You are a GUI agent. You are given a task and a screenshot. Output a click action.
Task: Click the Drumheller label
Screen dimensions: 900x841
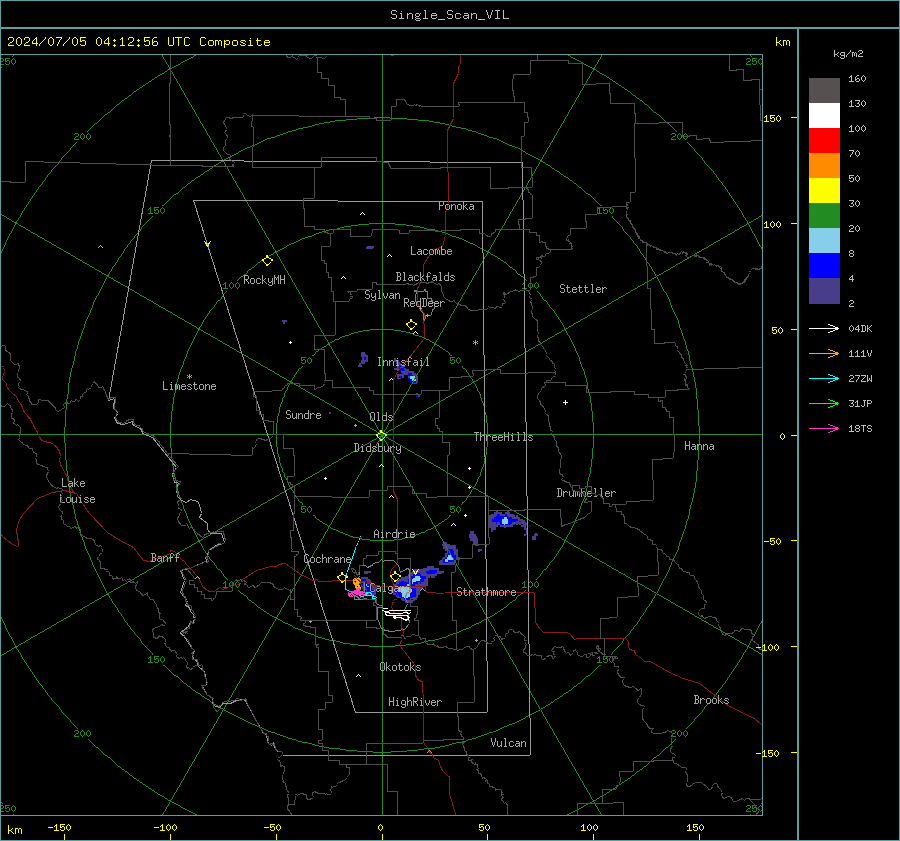point(586,493)
